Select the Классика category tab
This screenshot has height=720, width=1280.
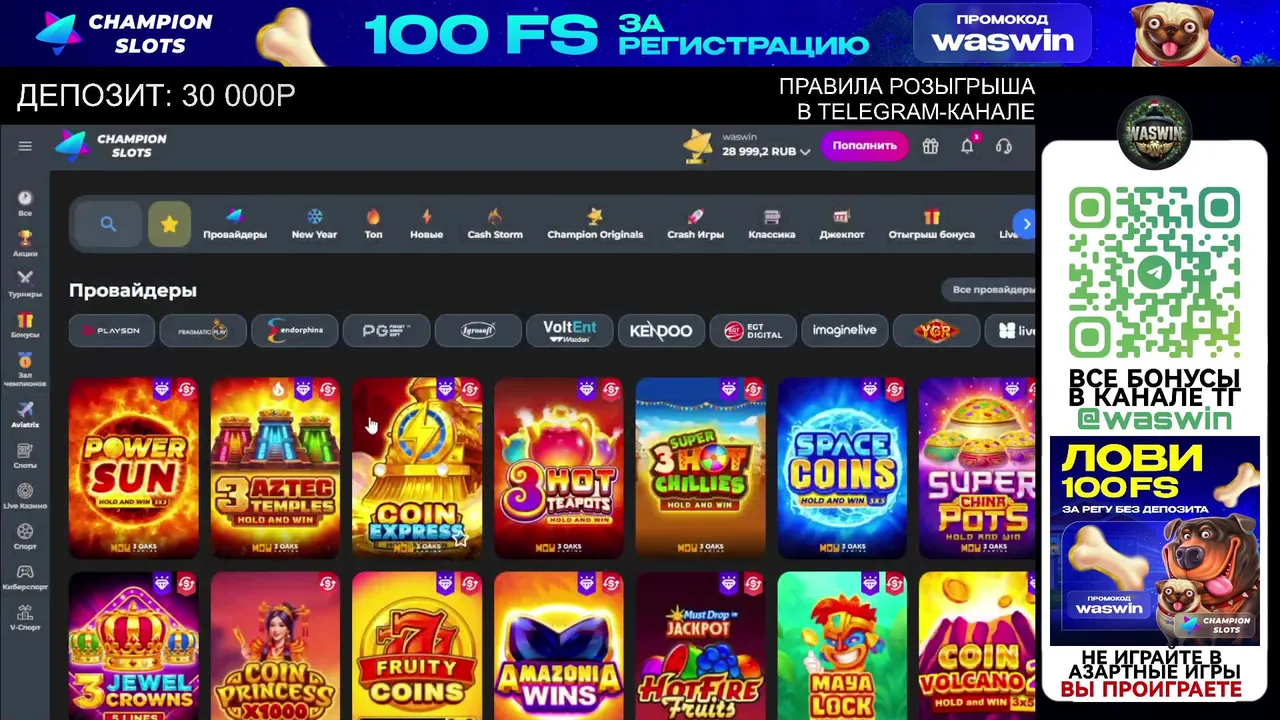(772, 224)
